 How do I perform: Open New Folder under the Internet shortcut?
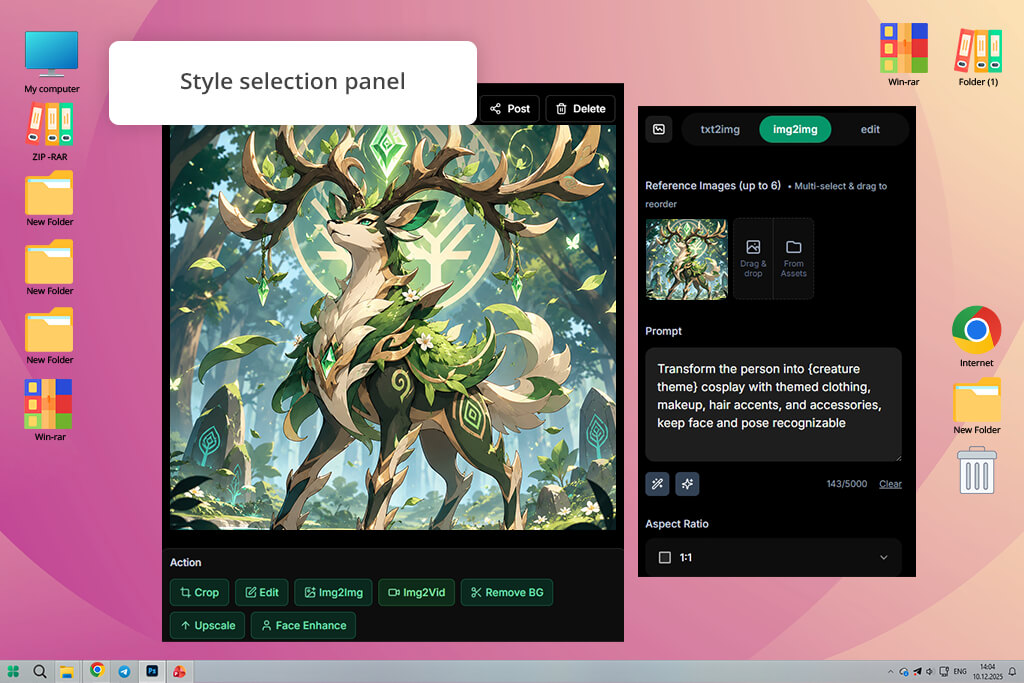click(976, 406)
